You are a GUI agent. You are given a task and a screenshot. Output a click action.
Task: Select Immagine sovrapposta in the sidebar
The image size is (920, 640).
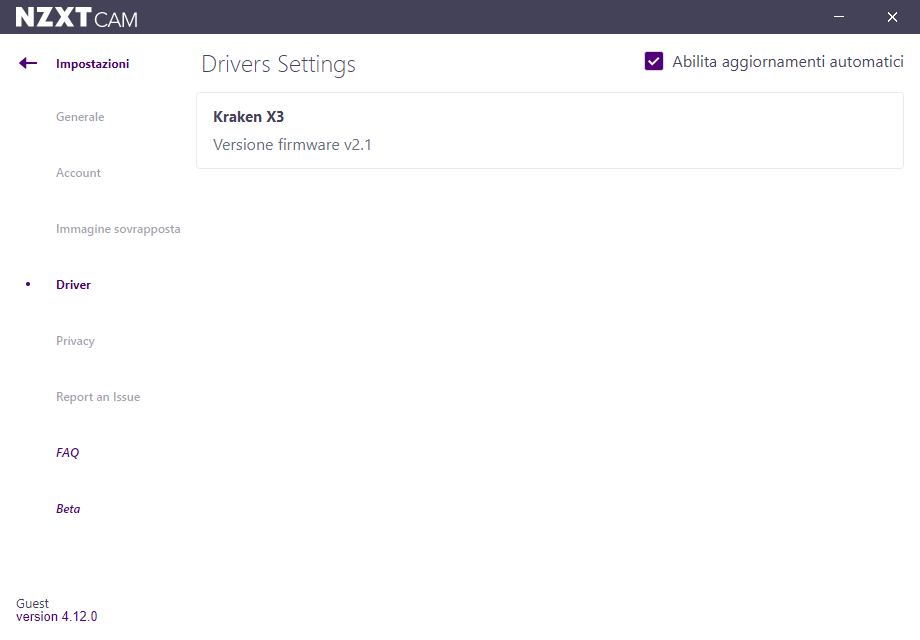(x=118, y=229)
